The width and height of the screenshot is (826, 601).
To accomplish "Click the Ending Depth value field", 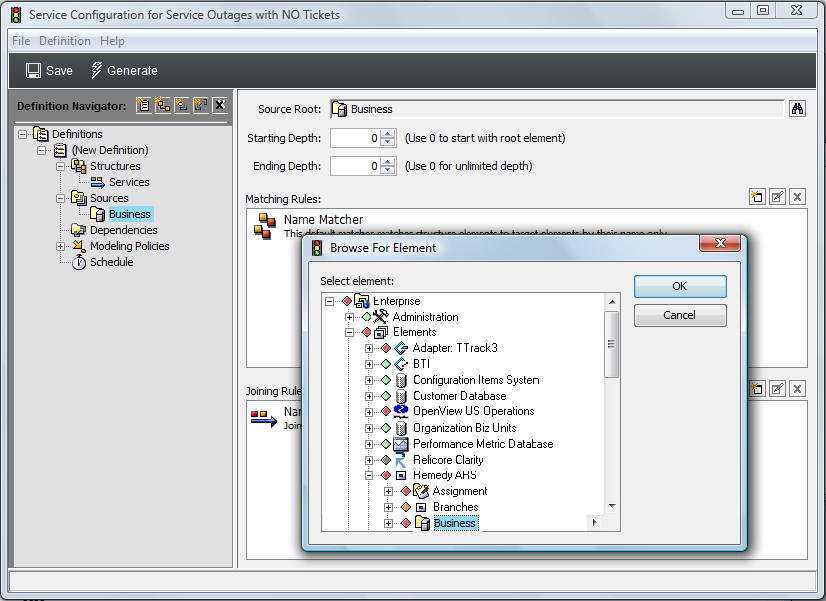I will tap(355, 166).
